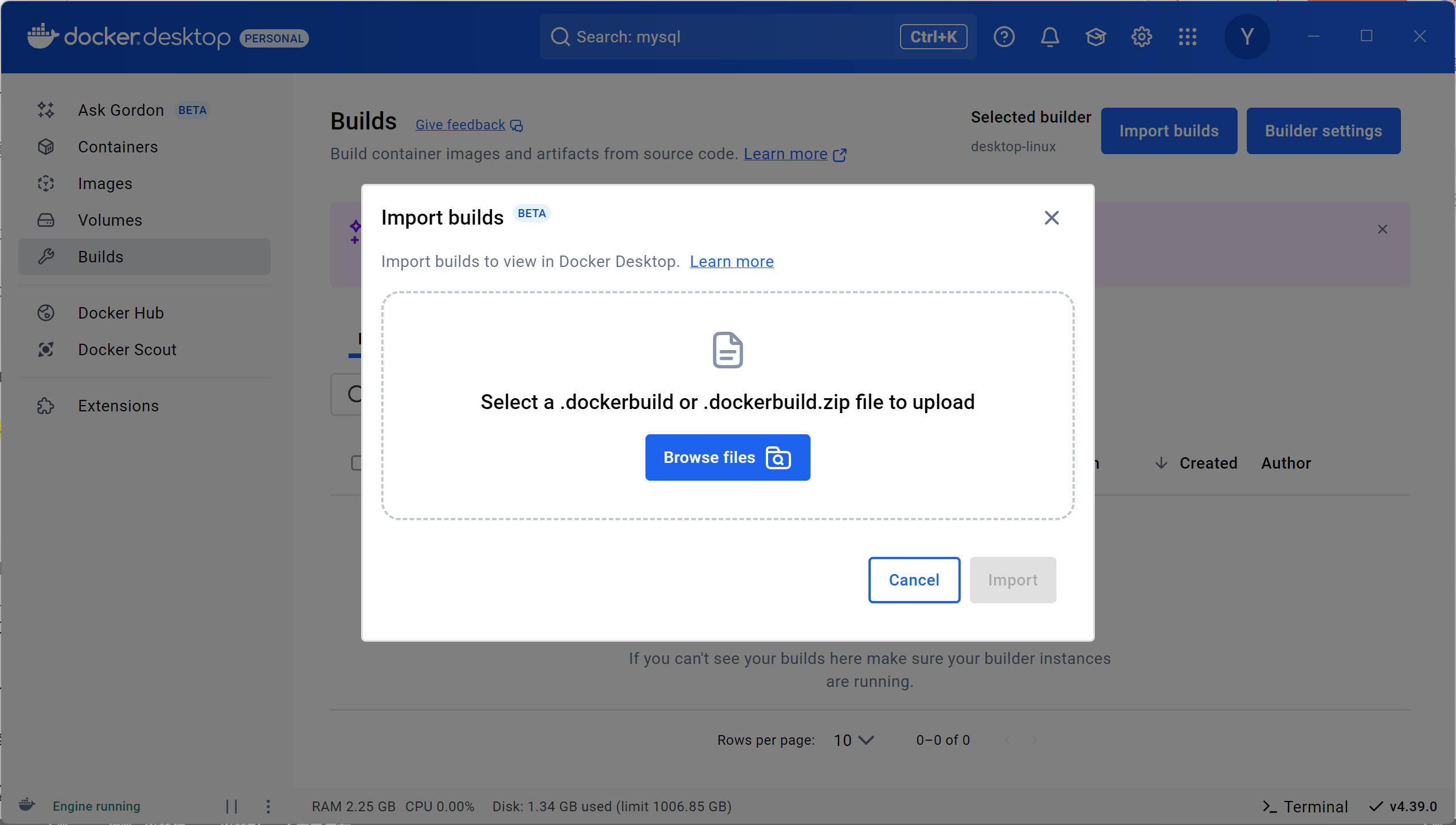Cancel the import dialog
Image resolution: width=1456 pixels, height=825 pixels.
(914, 580)
